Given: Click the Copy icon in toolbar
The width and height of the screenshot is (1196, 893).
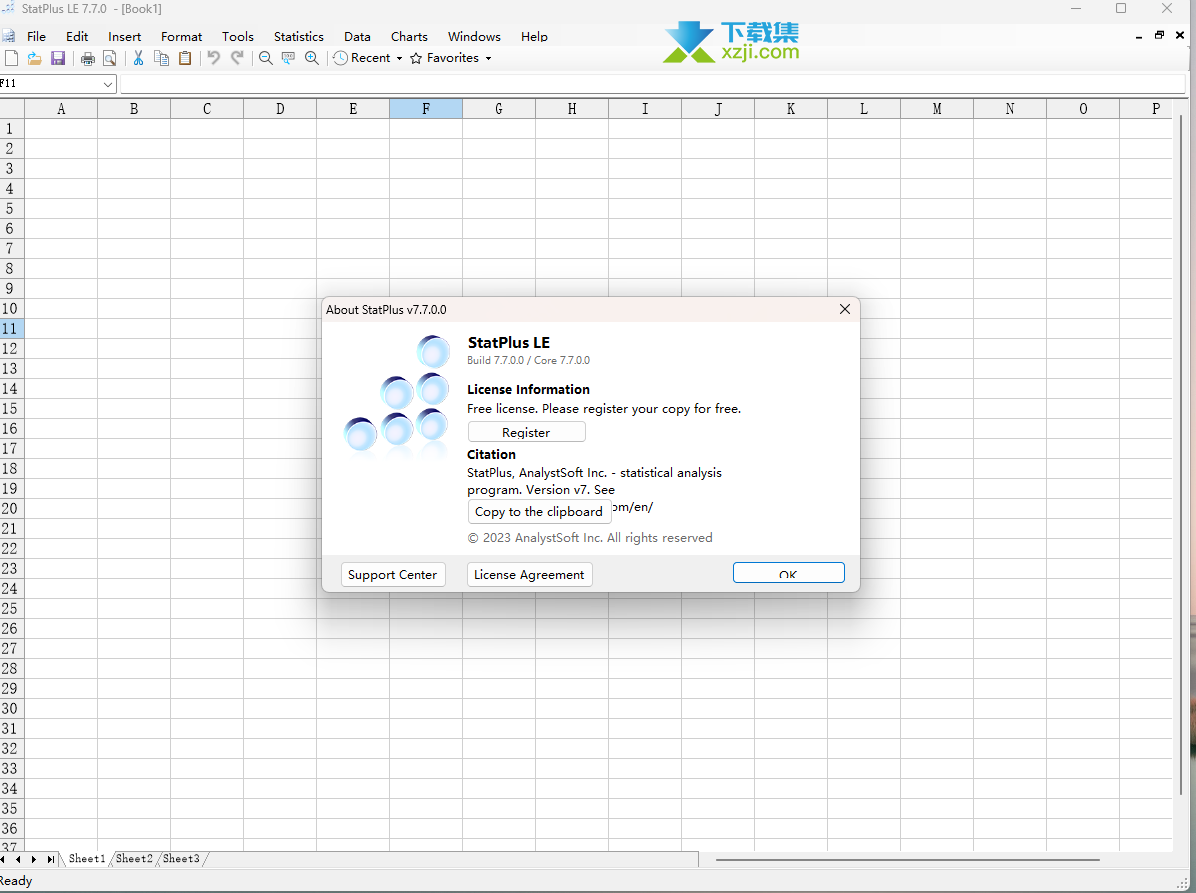Looking at the screenshot, I should point(162,58).
